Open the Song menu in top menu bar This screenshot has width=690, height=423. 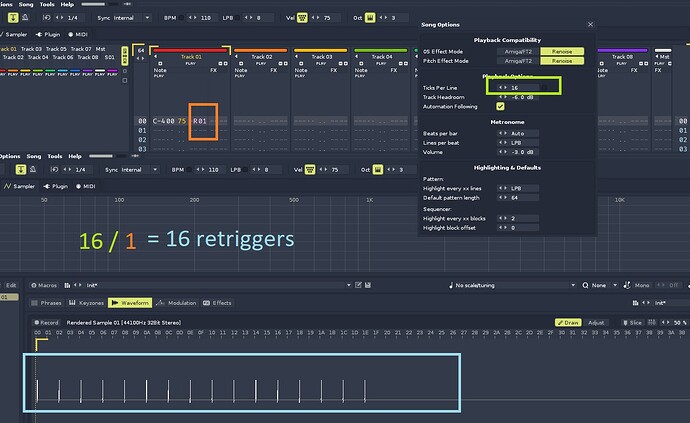[x=26, y=4]
